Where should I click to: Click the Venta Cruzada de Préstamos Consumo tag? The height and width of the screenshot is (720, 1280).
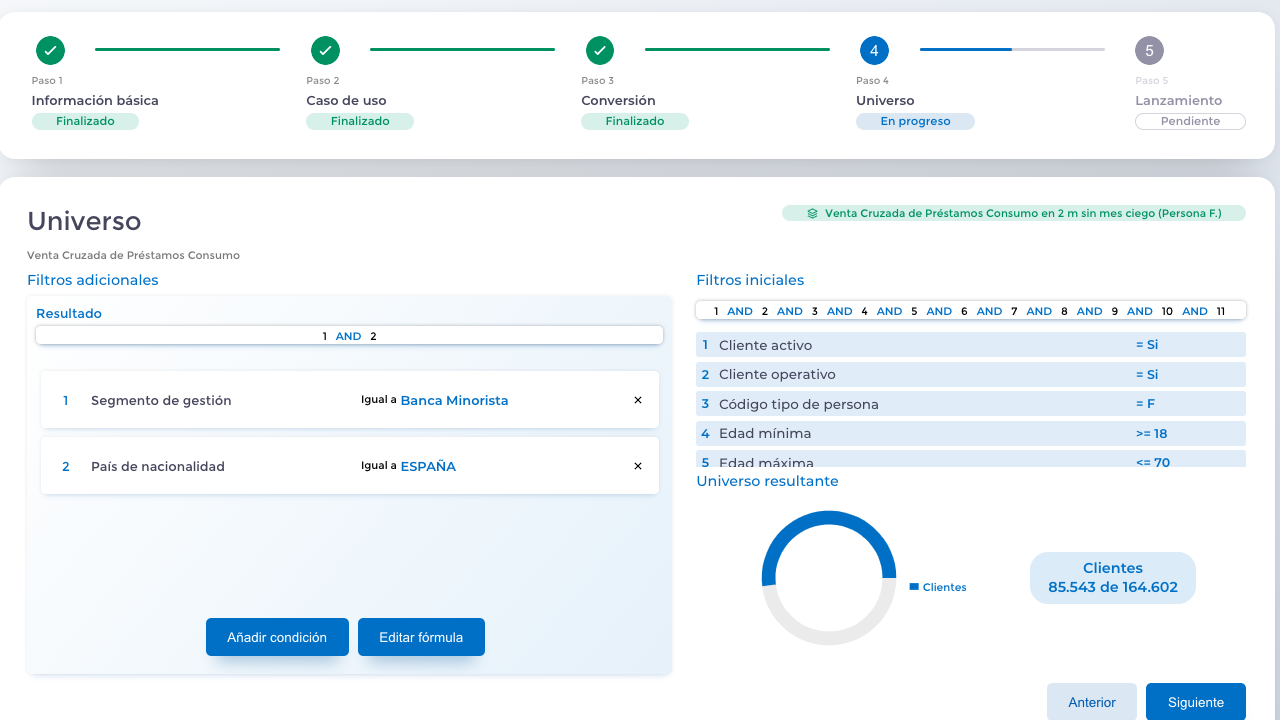click(x=1014, y=213)
